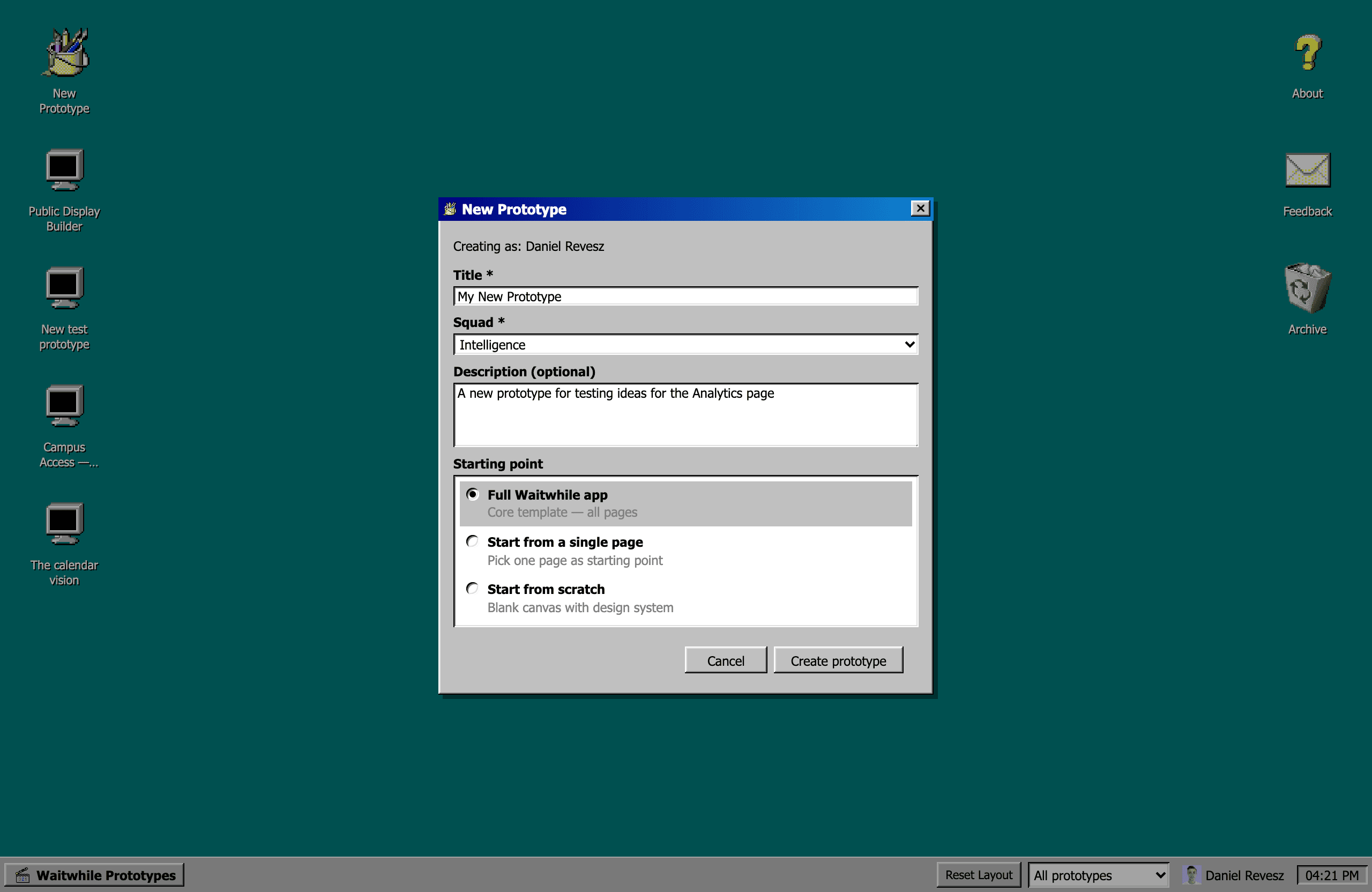Click the 04:21 PM taskbar clock
Viewport: 1372px width, 892px height.
[x=1332, y=875]
